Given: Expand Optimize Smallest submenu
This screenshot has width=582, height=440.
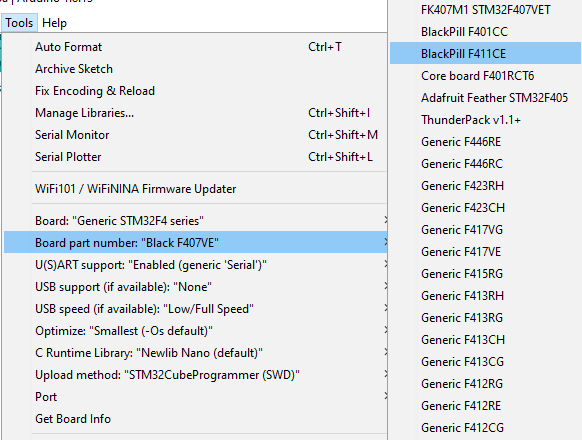Looking at the screenshot, I should tap(196, 331).
